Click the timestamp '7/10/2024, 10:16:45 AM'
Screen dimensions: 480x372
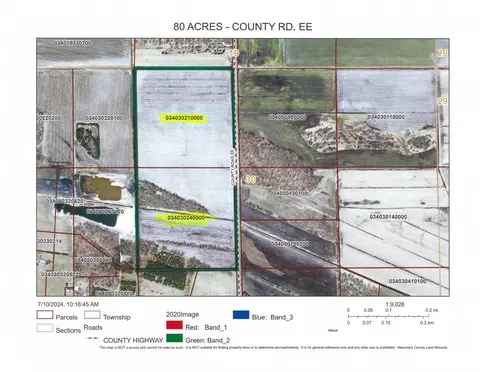tap(68, 304)
